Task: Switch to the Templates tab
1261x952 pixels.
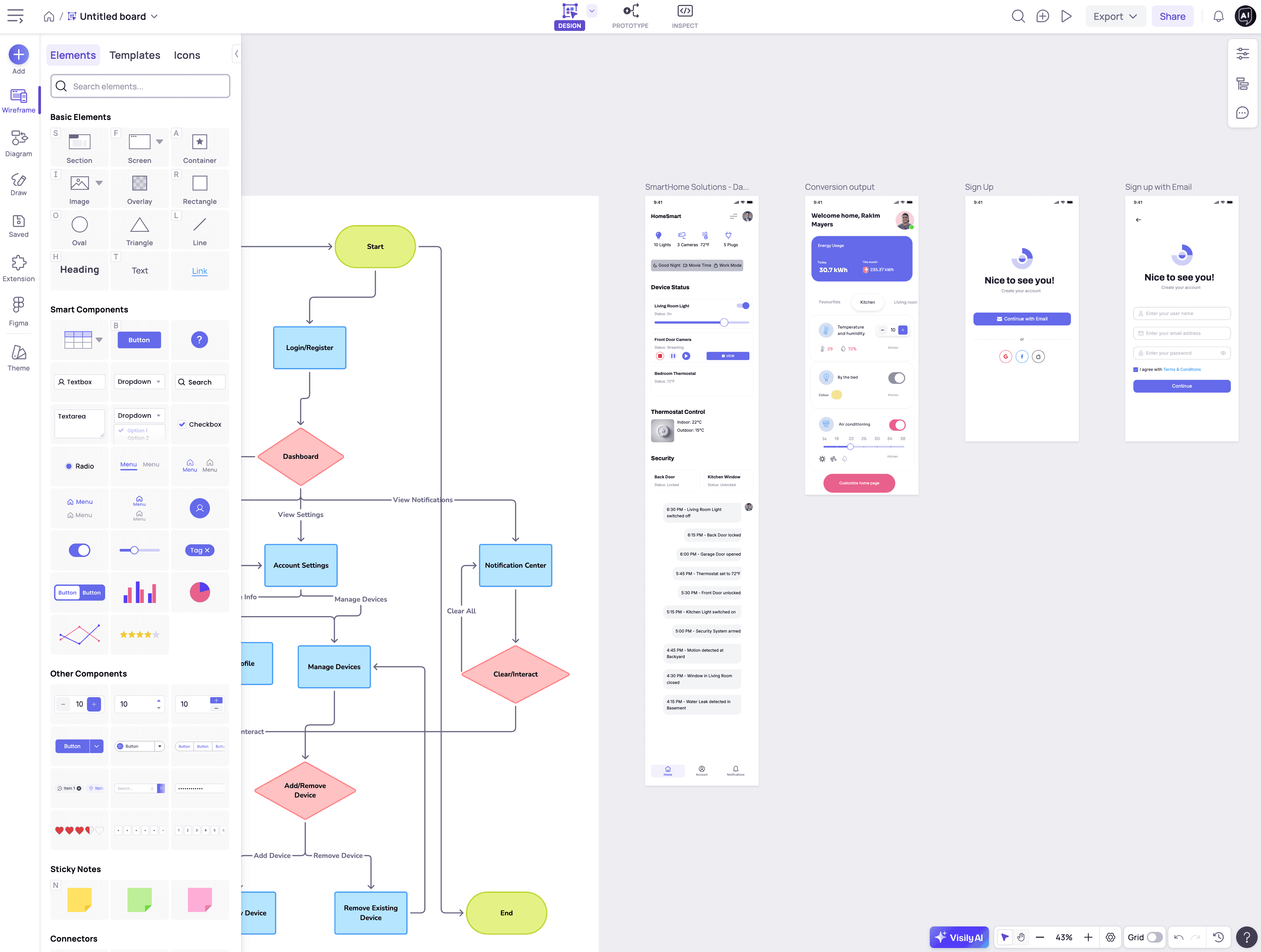Action: point(135,55)
